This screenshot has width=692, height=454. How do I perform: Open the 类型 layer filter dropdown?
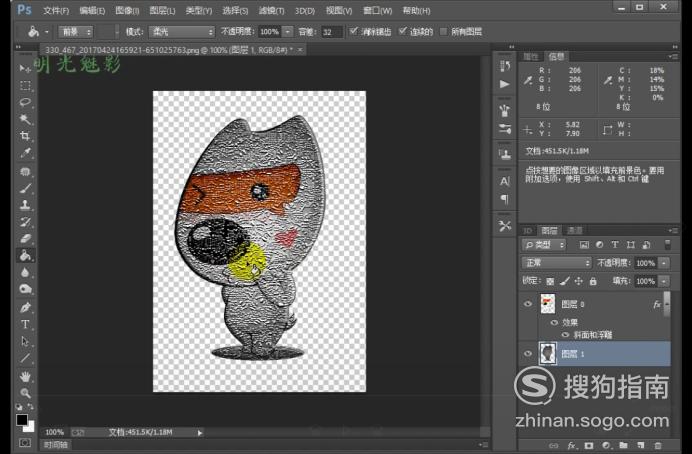[544, 245]
